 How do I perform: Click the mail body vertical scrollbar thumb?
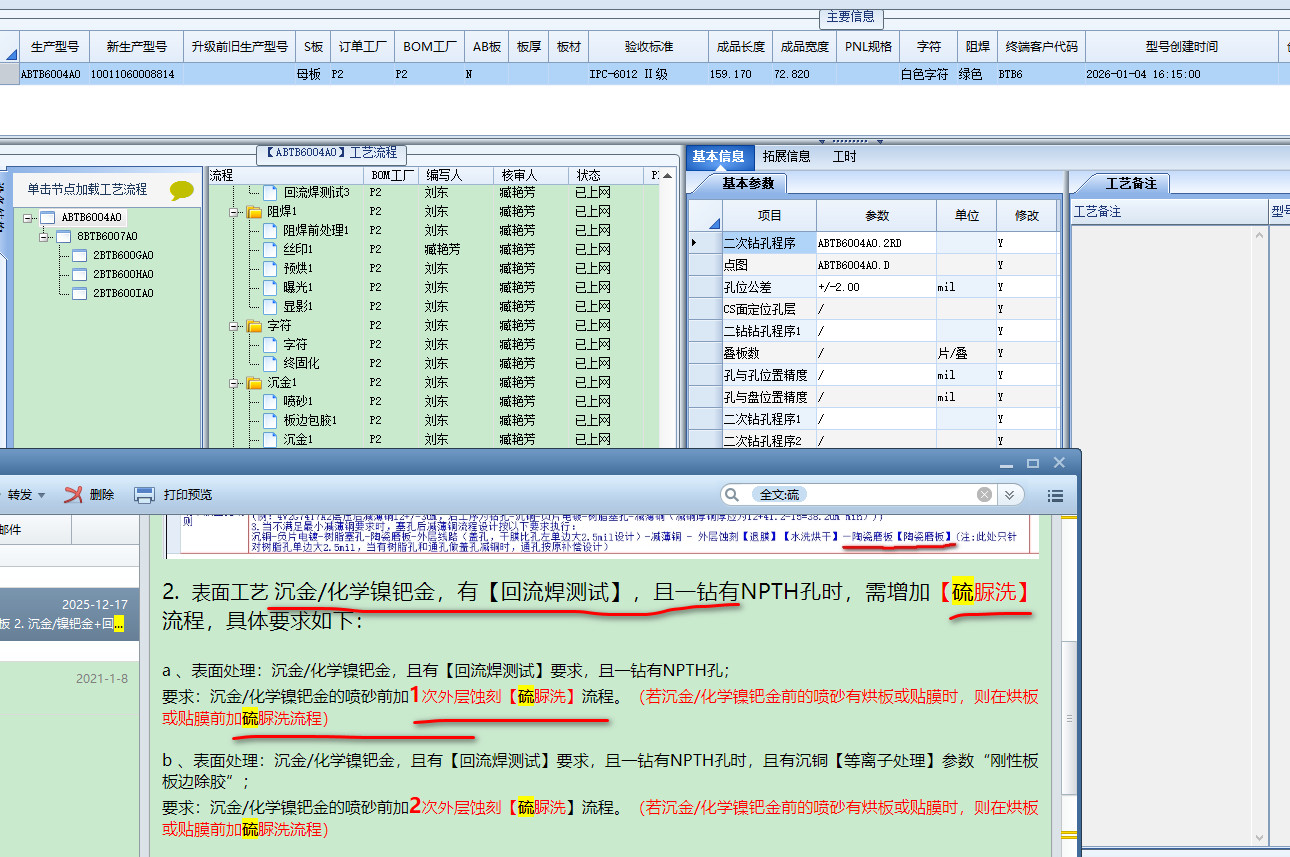pos(1070,720)
